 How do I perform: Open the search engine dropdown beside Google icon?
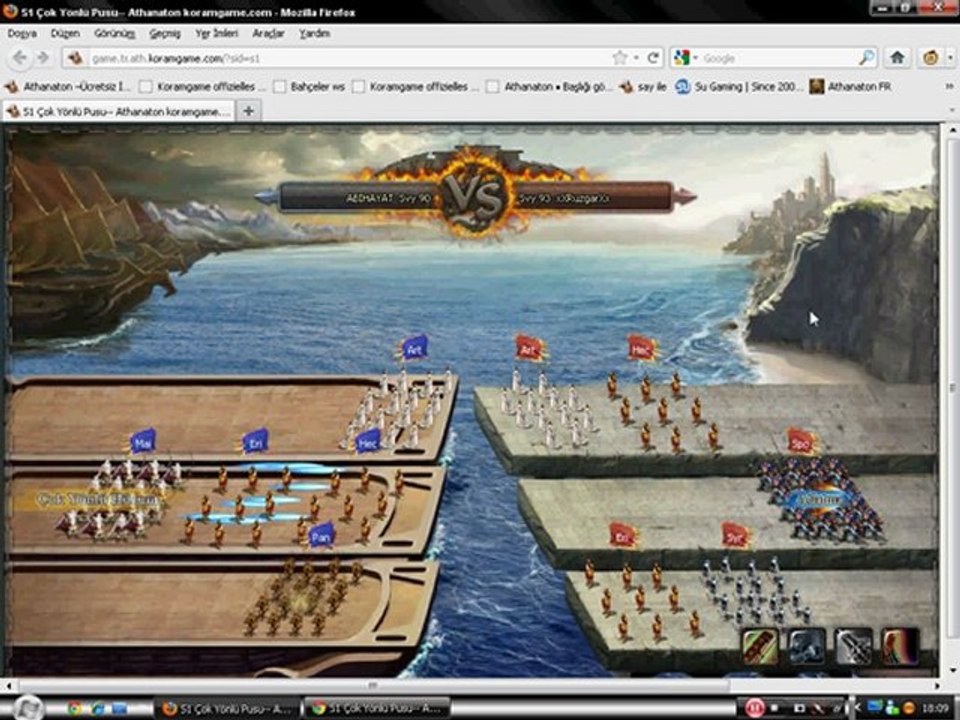point(696,58)
